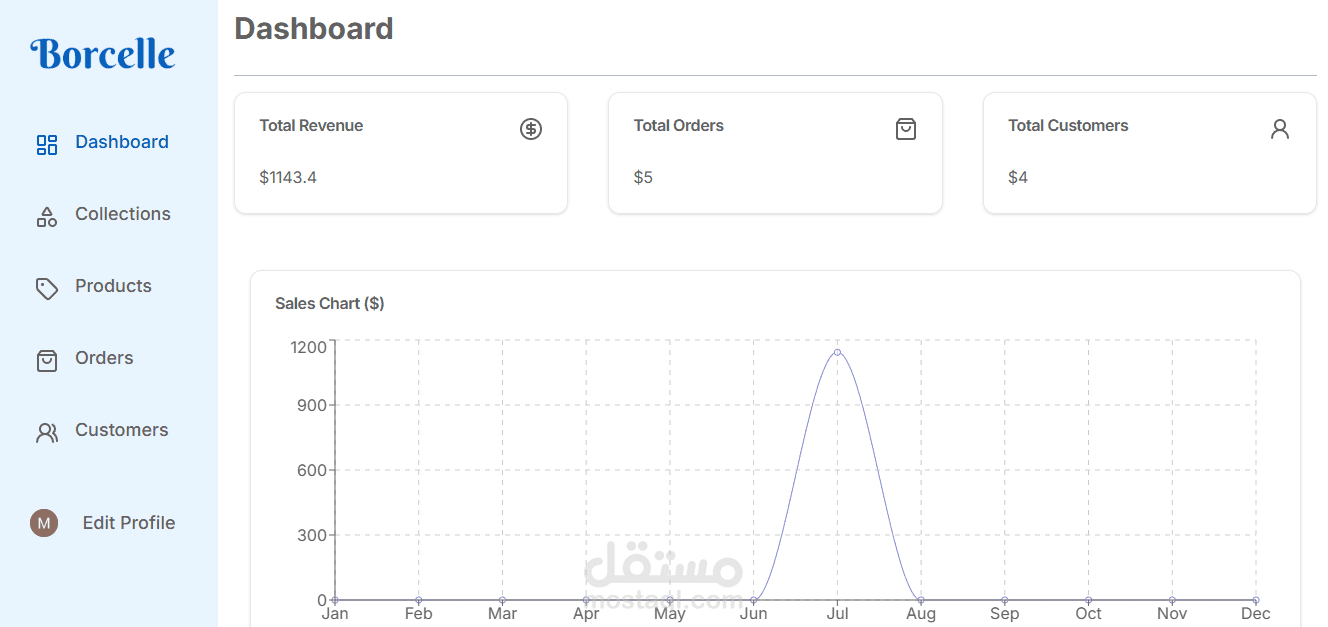Viewport: 1328px width, 627px height.
Task: Click the Aug data point on sales chart
Action: coord(921,600)
